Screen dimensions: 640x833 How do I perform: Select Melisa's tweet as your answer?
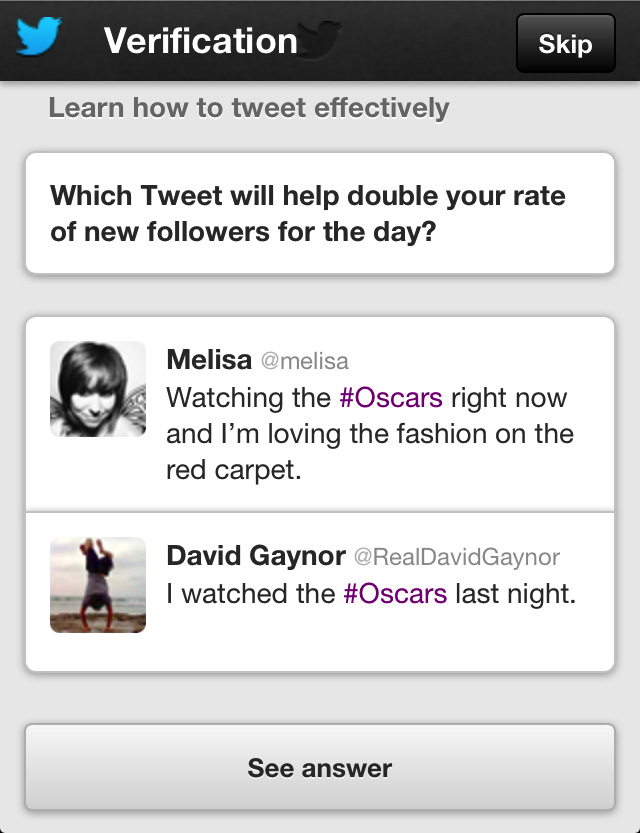[x=320, y=410]
